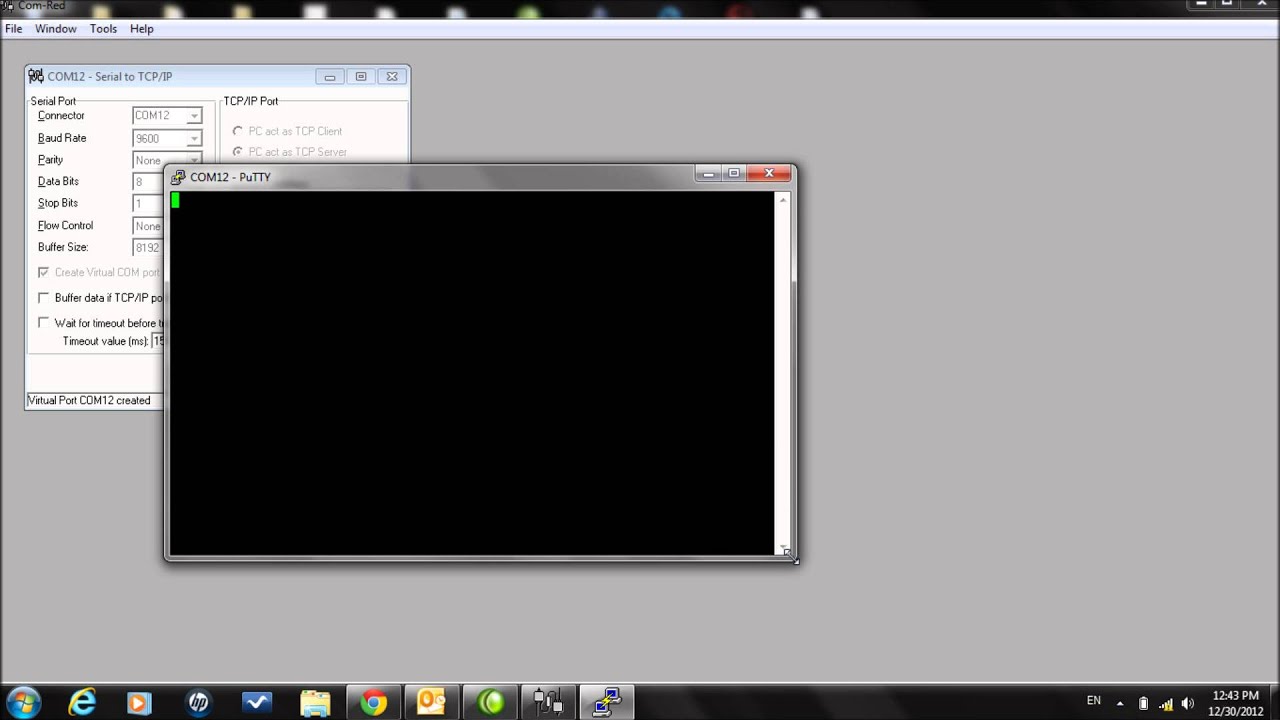Click the 'Parity' label
The height and width of the screenshot is (720, 1280).
click(50, 160)
